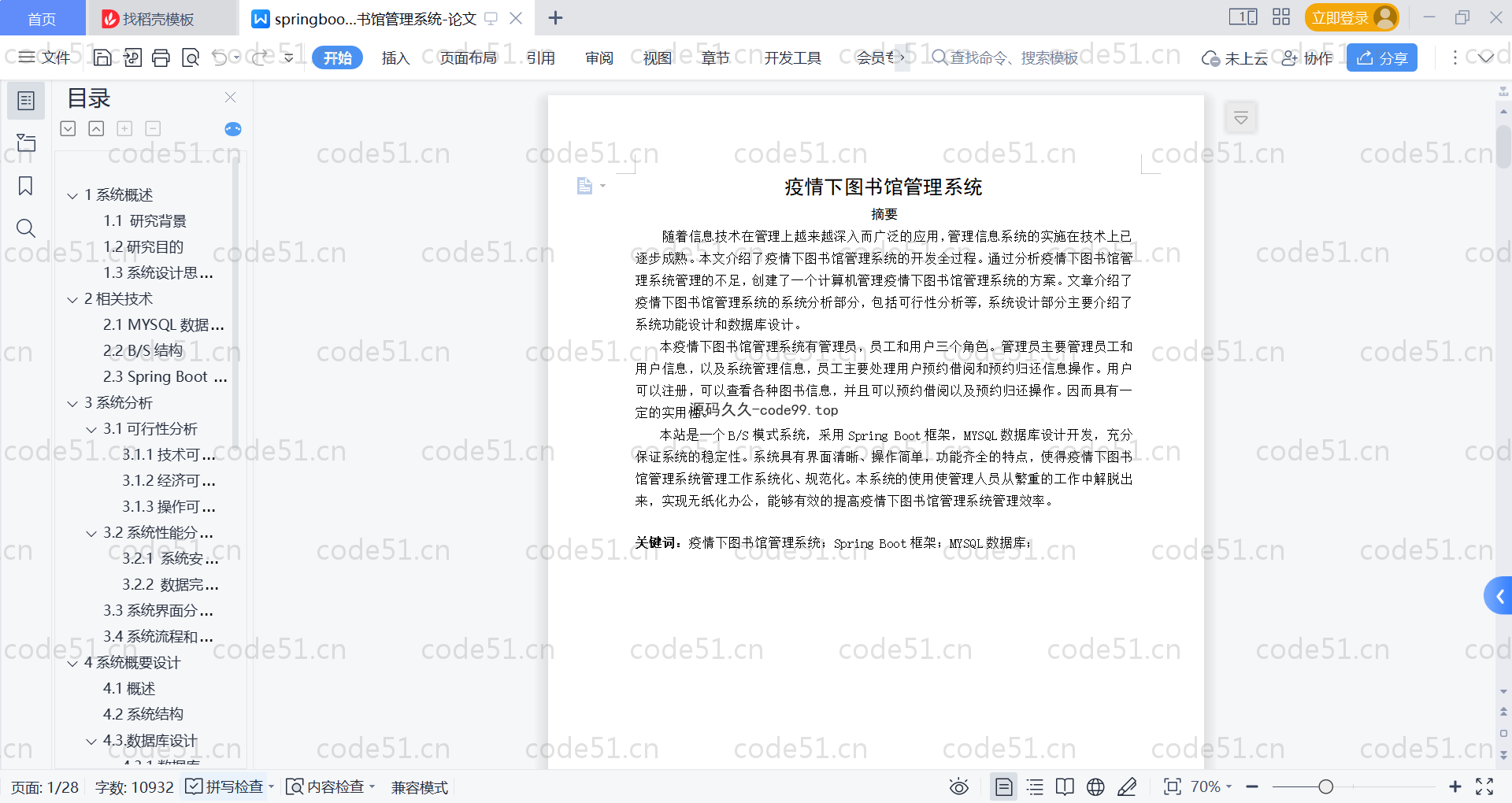
Task: Click the Print icon
Action: point(161,57)
